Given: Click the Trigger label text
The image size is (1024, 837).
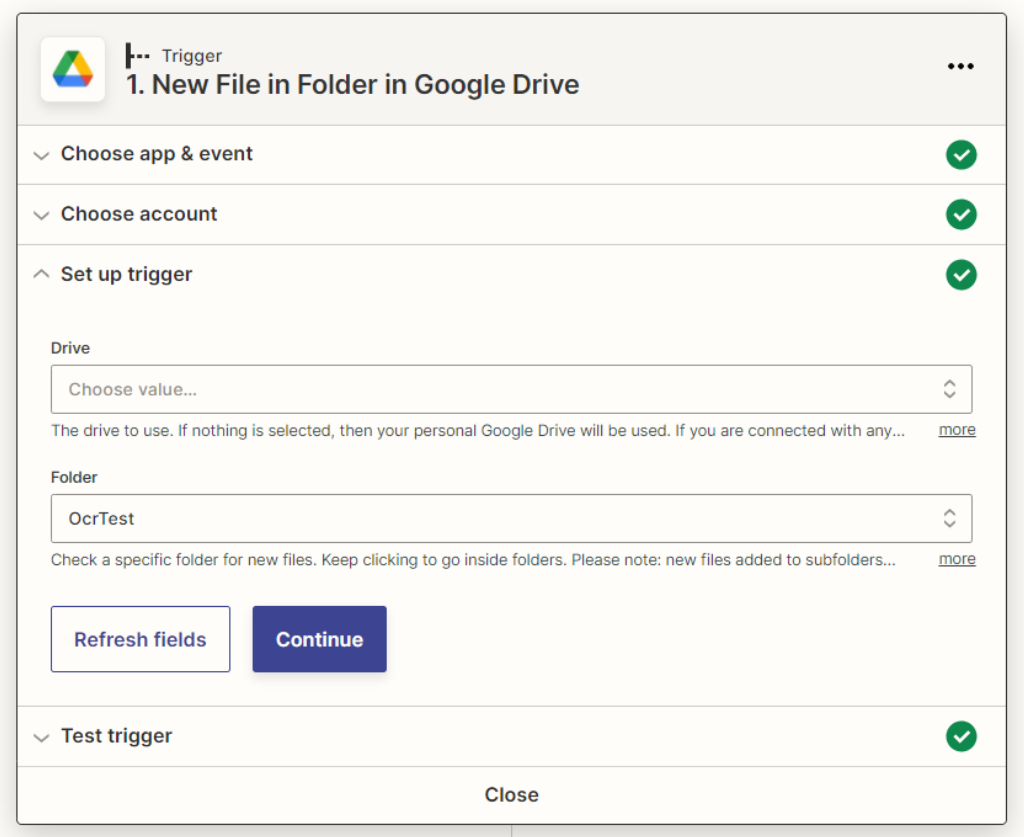Looking at the screenshot, I should [x=192, y=56].
